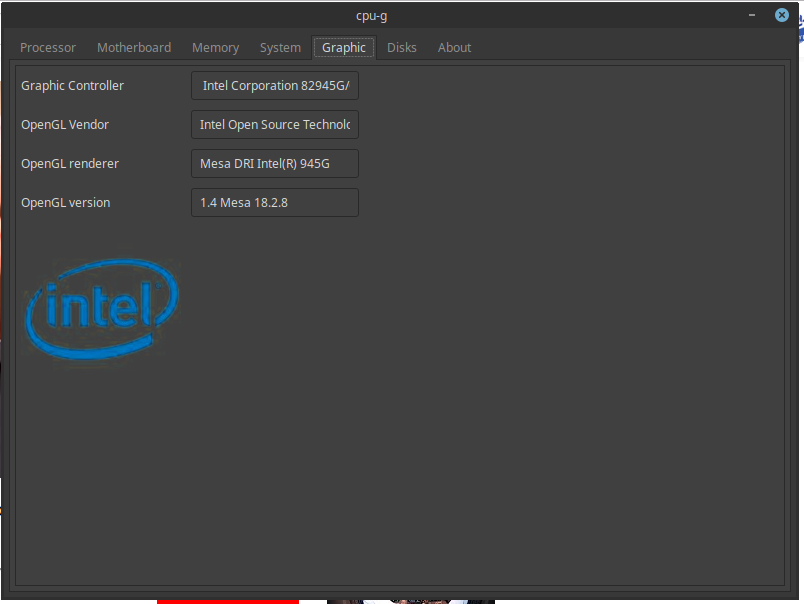The height and width of the screenshot is (604, 804).
Task: Close the cpu-g window
Action: (x=781, y=15)
